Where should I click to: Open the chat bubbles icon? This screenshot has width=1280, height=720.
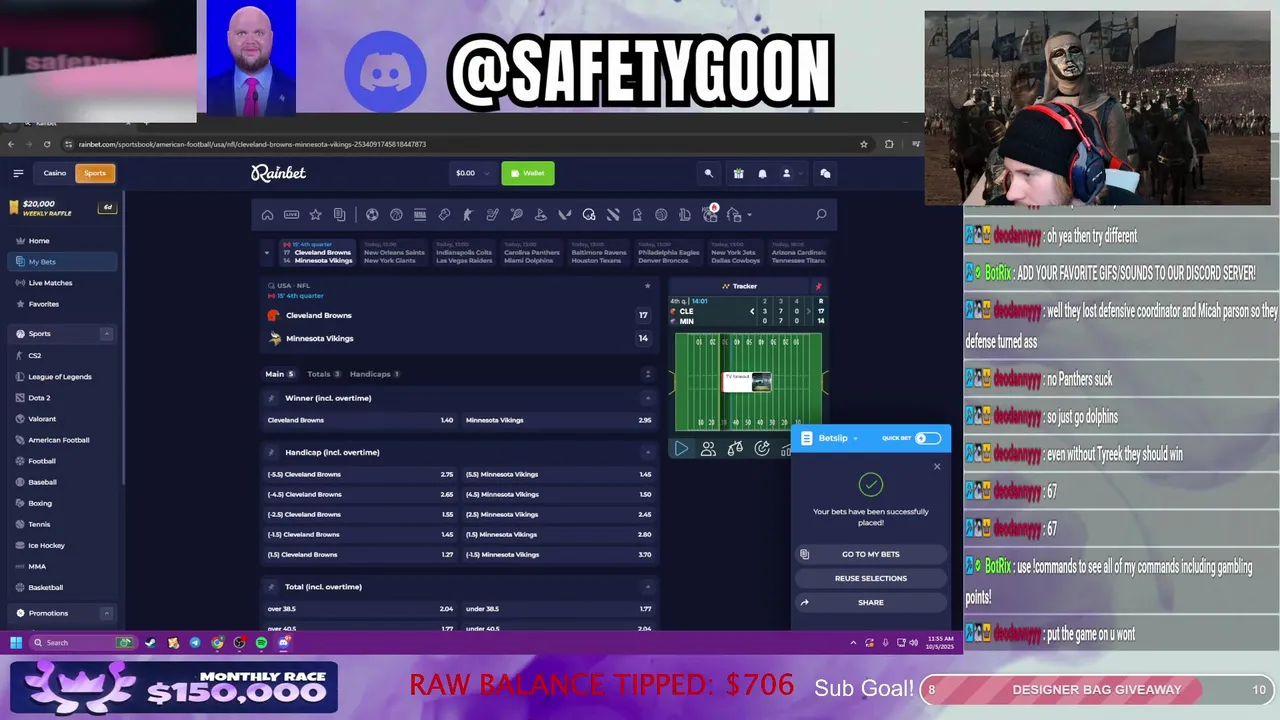point(825,173)
